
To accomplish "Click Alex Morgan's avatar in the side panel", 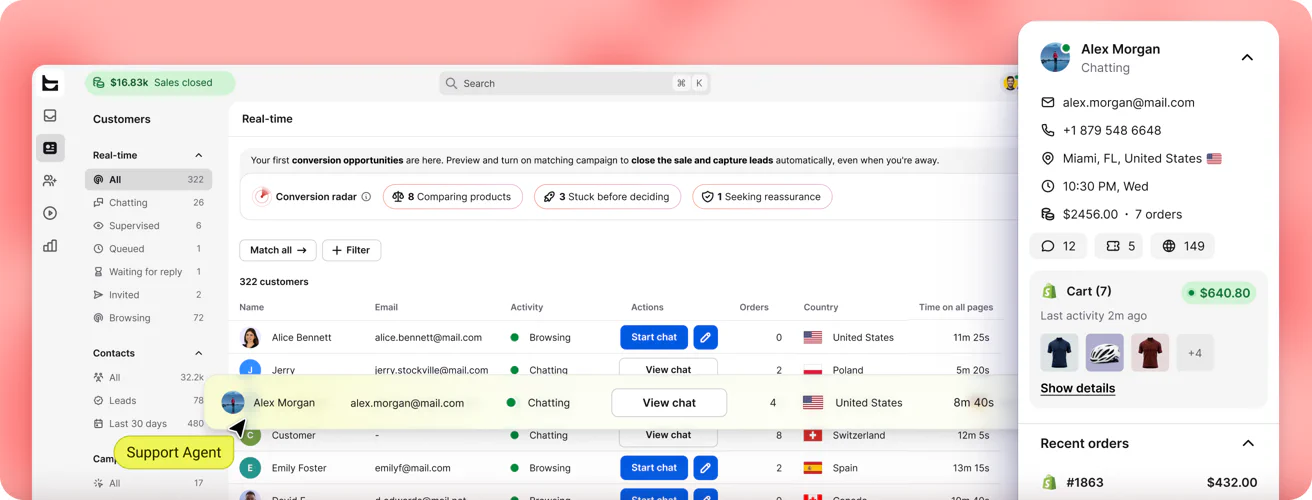I will 1055,57.
